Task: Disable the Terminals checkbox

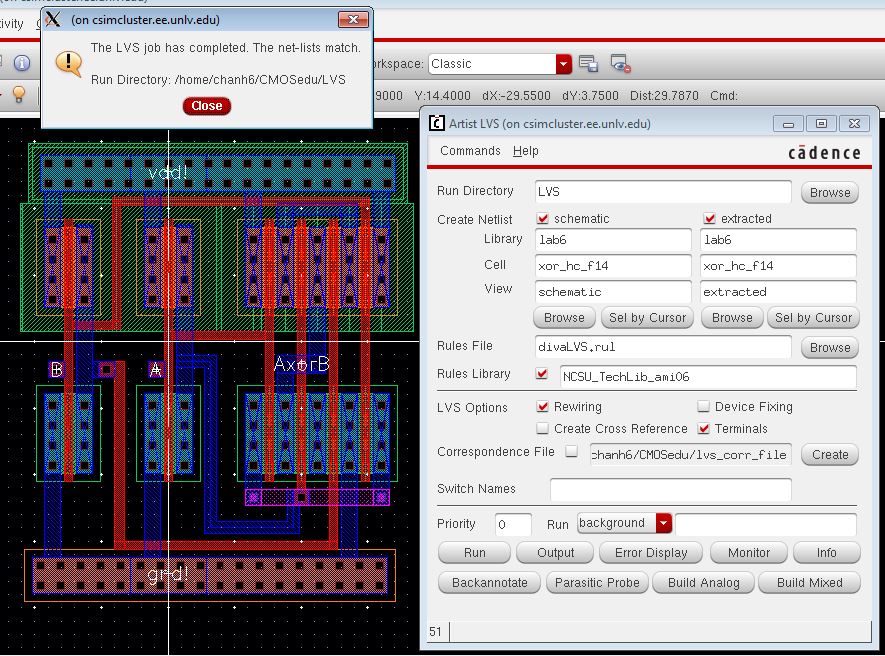Action: pyautogui.click(x=704, y=429)
